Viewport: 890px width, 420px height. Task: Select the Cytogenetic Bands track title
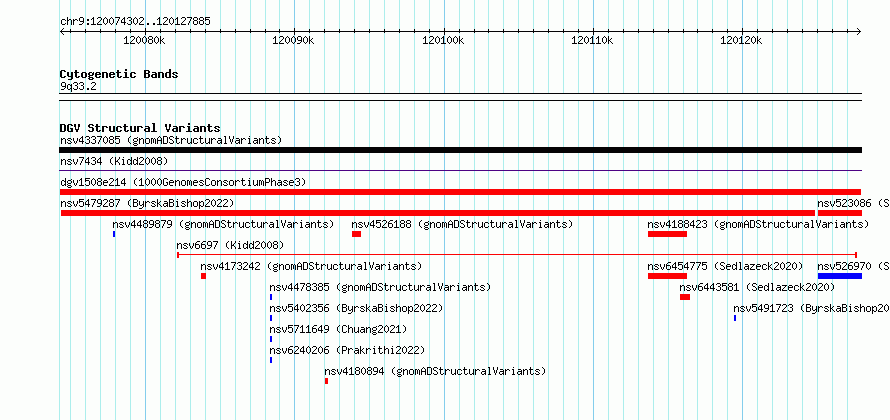coord(119,74)
